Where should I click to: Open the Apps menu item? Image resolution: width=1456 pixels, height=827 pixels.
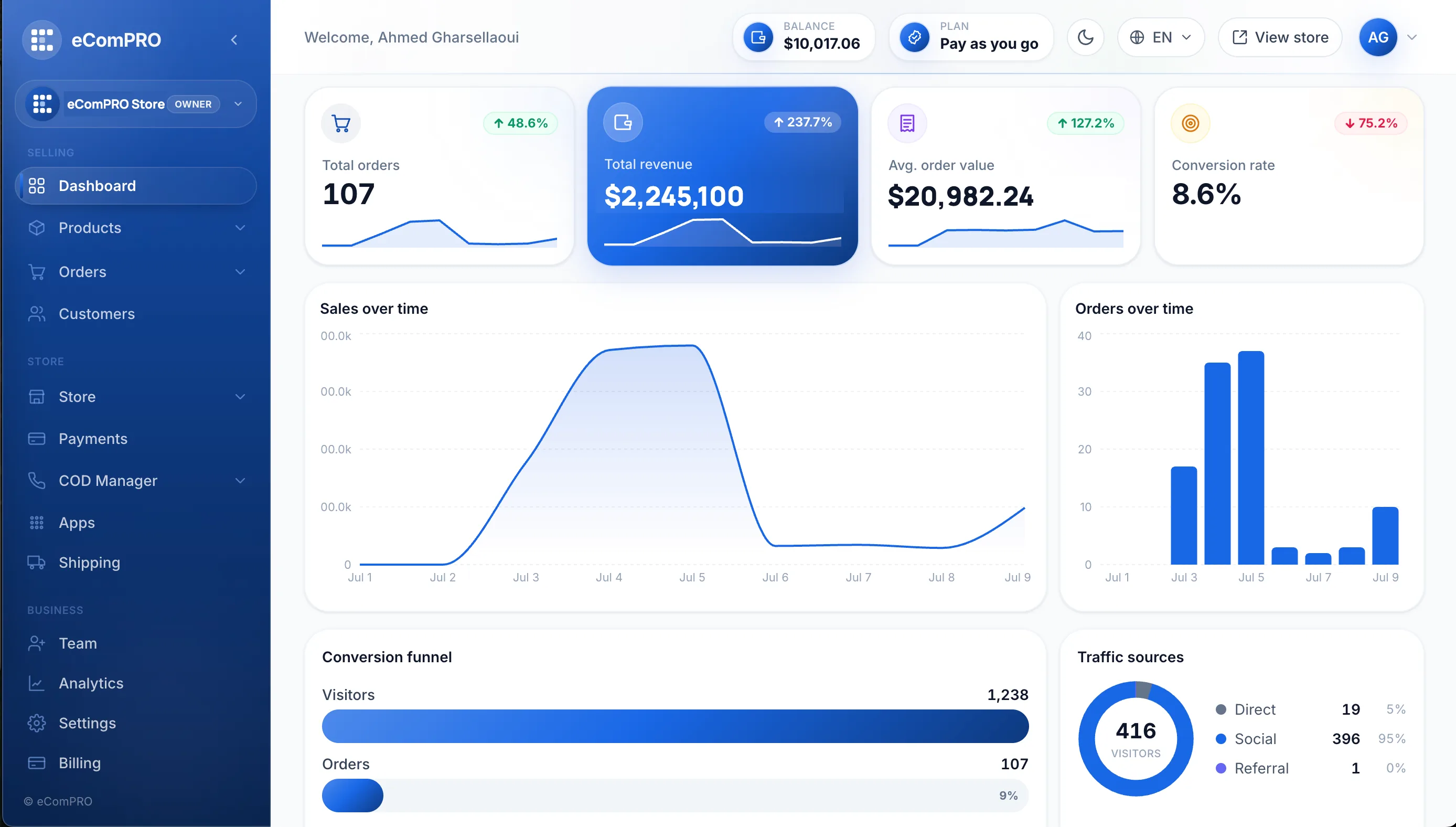[136, 523]
